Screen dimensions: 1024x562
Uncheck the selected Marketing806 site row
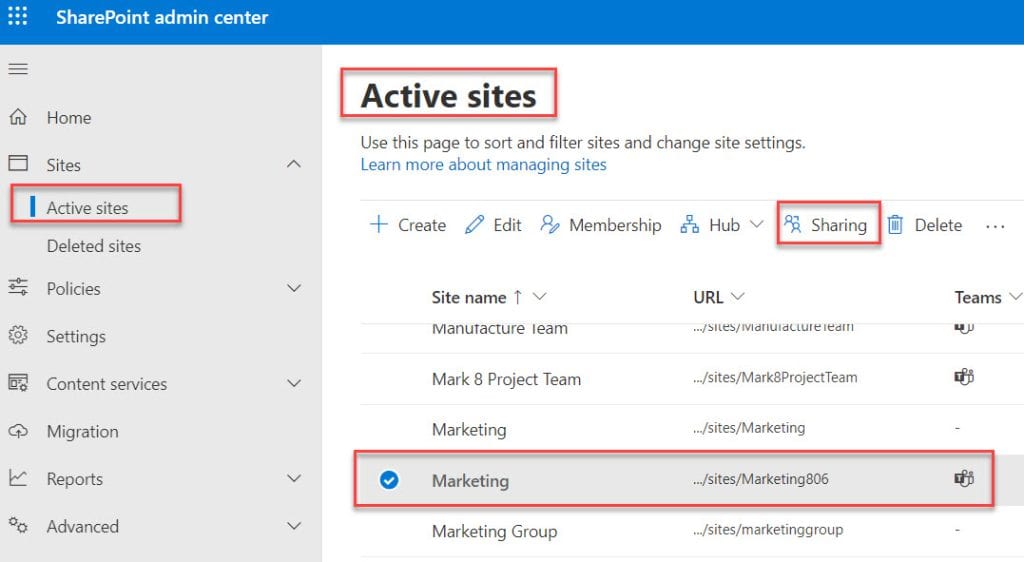[389, 480]
